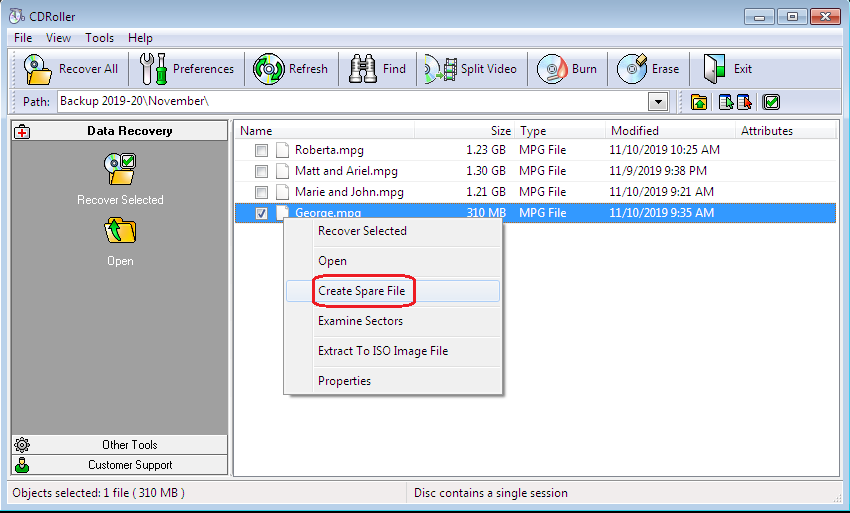Sort by the Name column header
This screenshot has width=850, height=513.
[x=325, y=131]
